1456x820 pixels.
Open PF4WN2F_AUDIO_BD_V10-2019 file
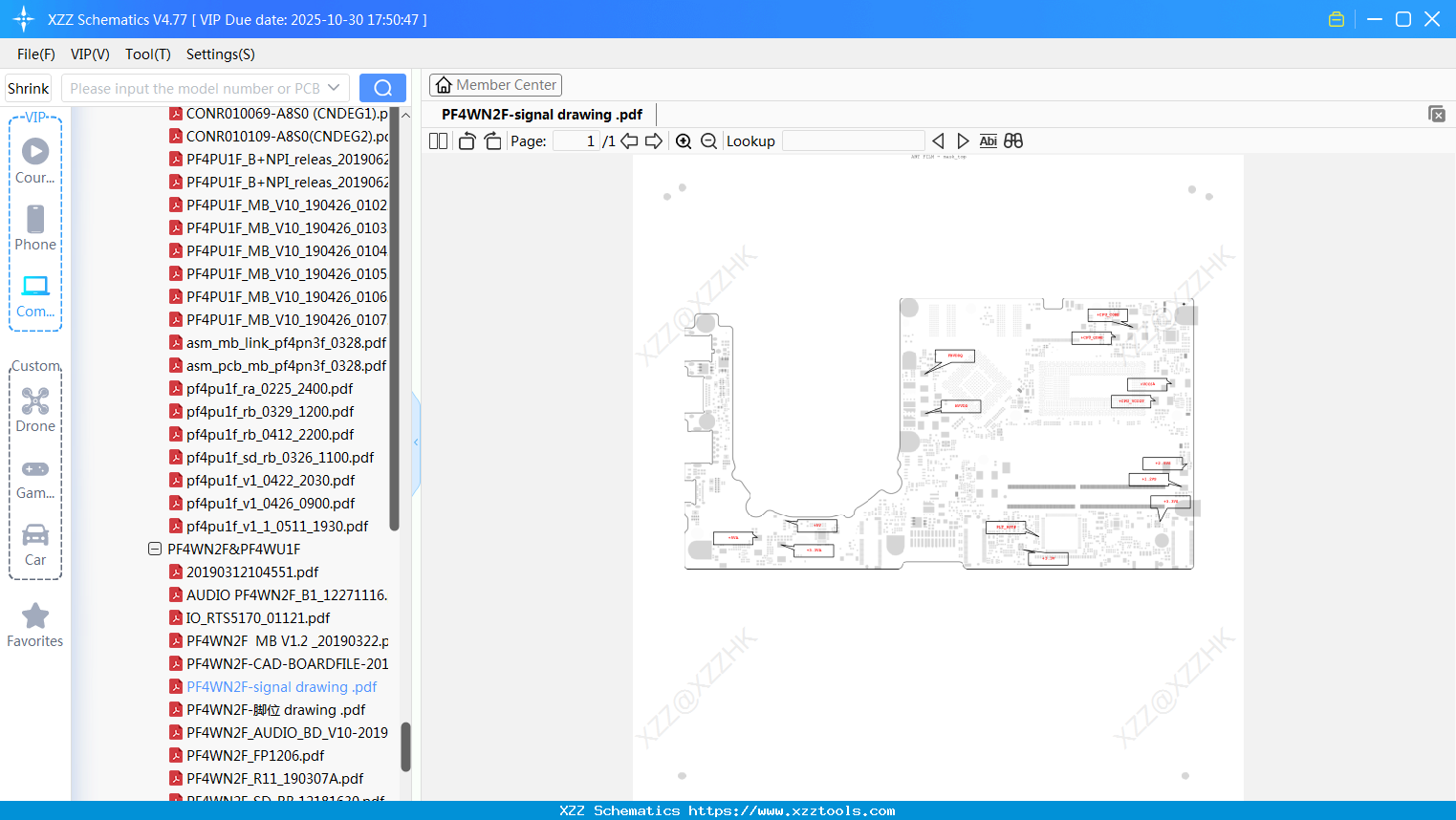click(278, 733)
